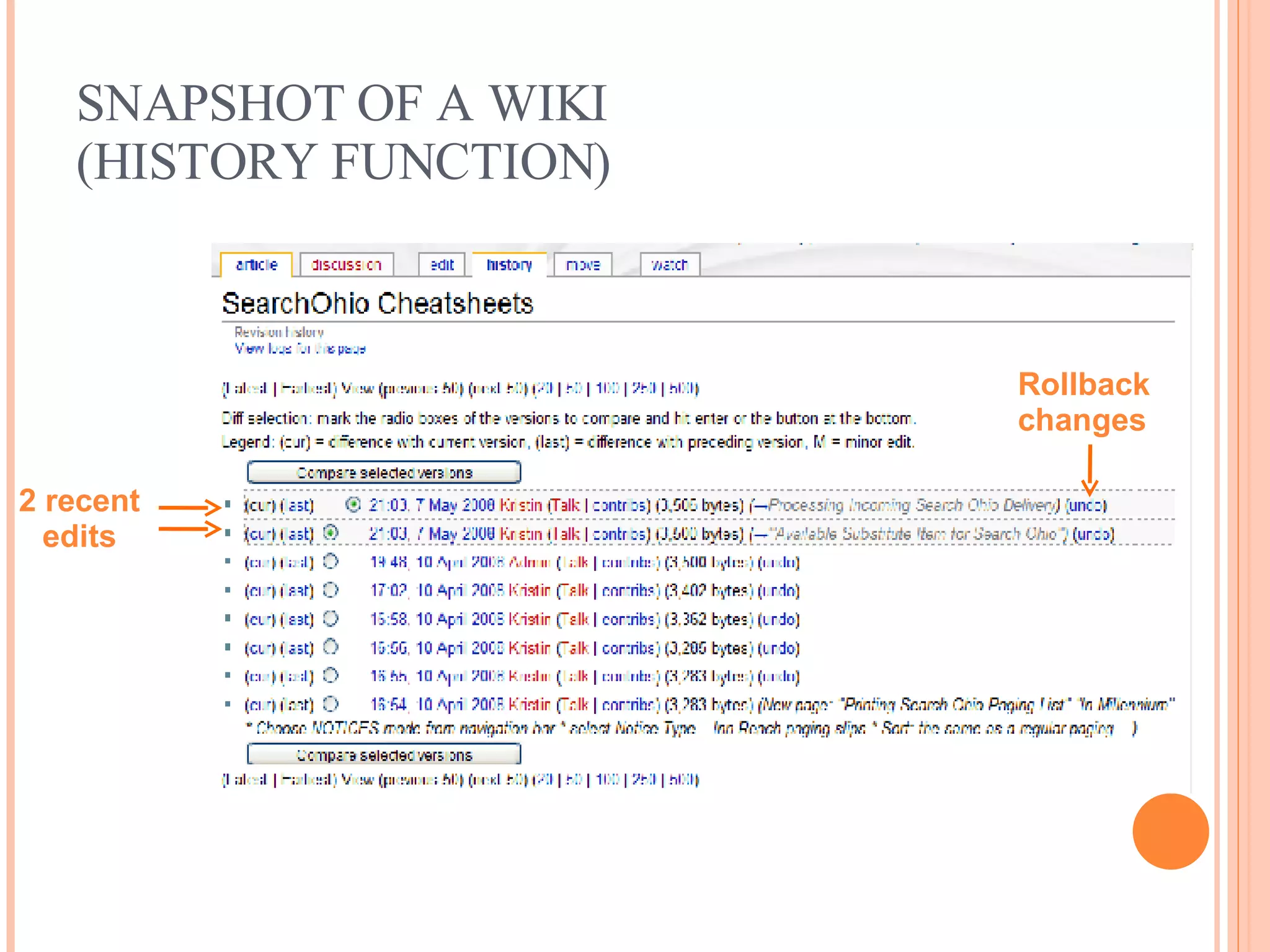Click Latest link above the revision list

tap(247, 389)
